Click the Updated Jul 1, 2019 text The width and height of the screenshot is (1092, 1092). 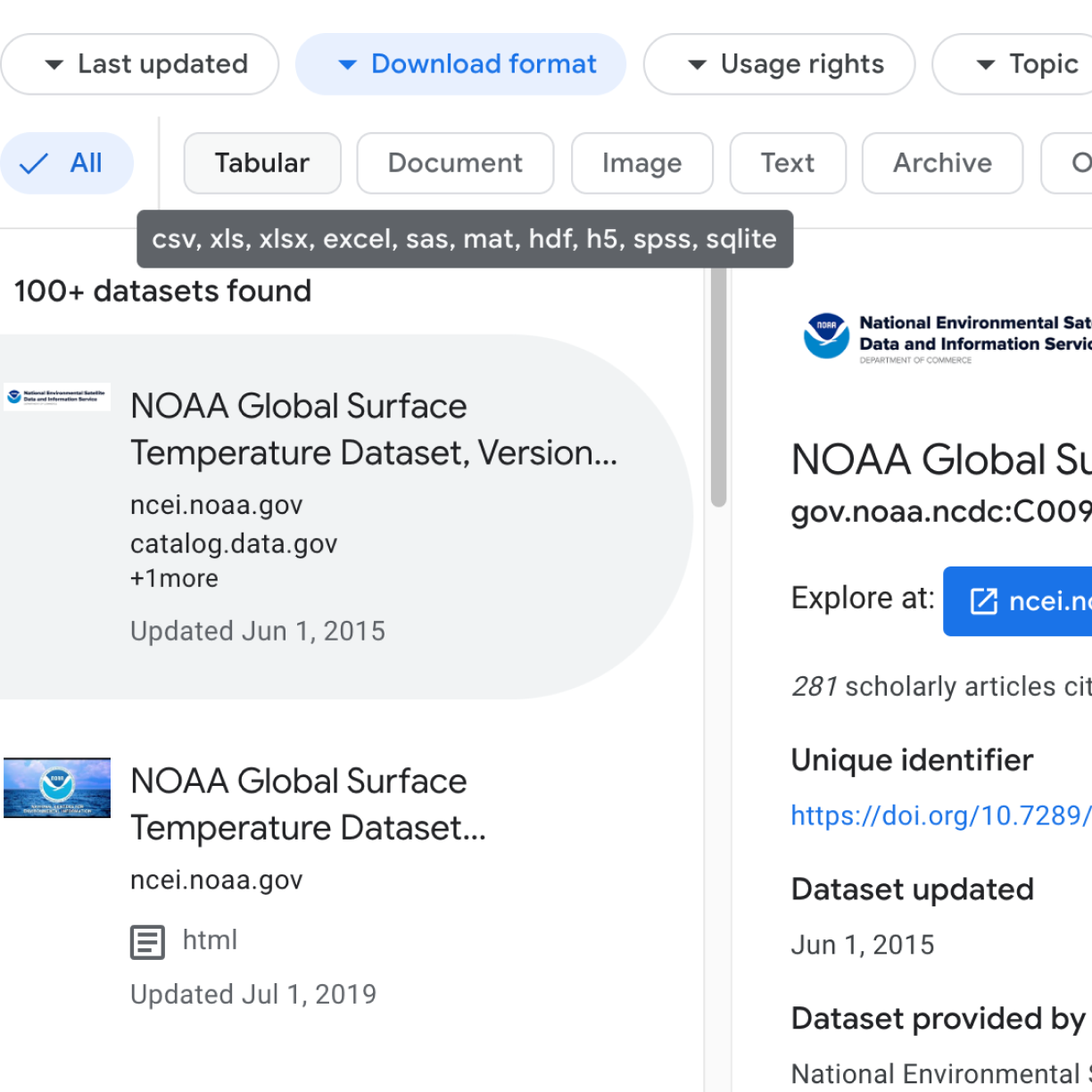click(253, 994)
